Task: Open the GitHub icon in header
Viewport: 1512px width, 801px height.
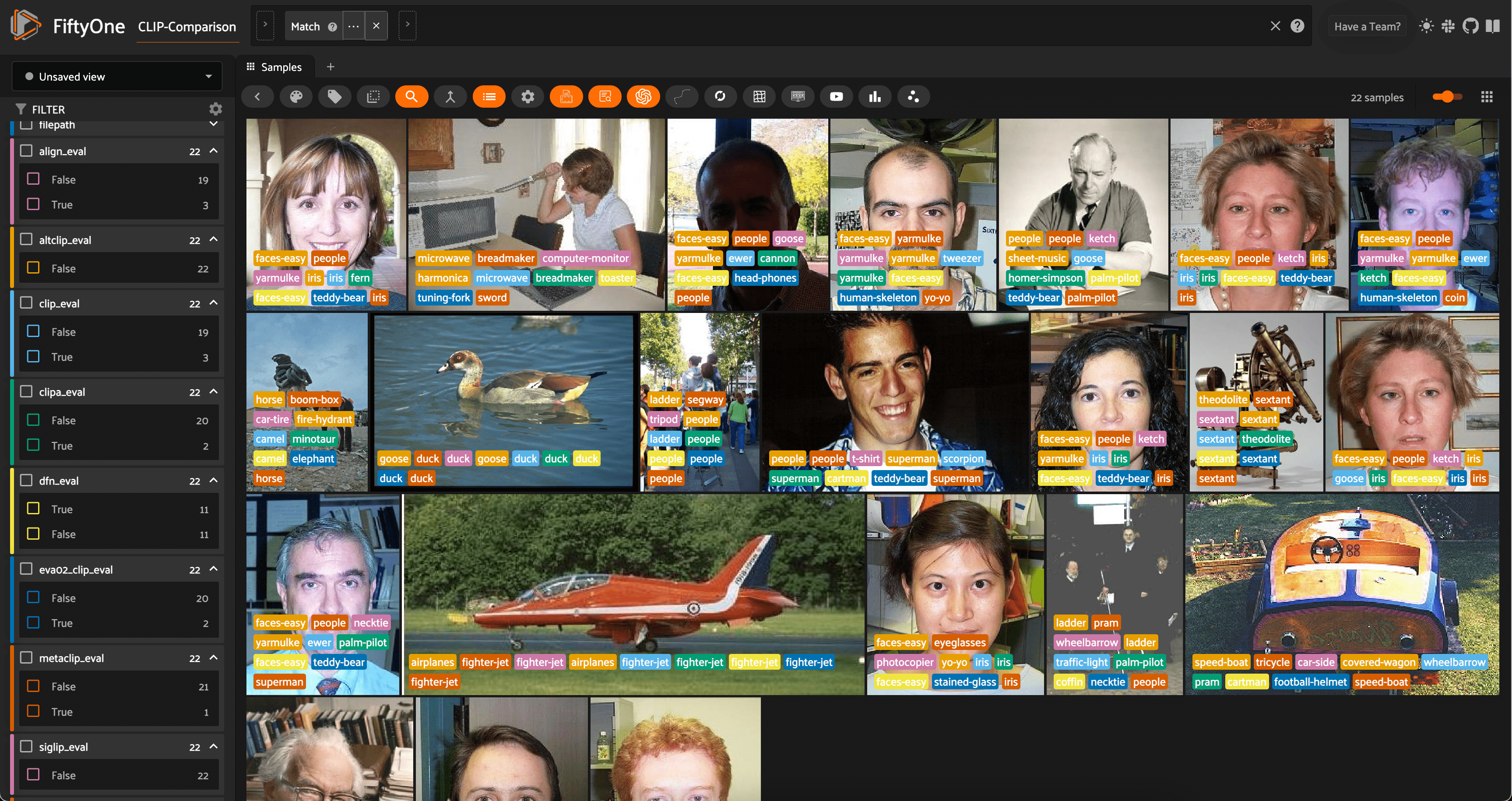Action: (1470, 26)
